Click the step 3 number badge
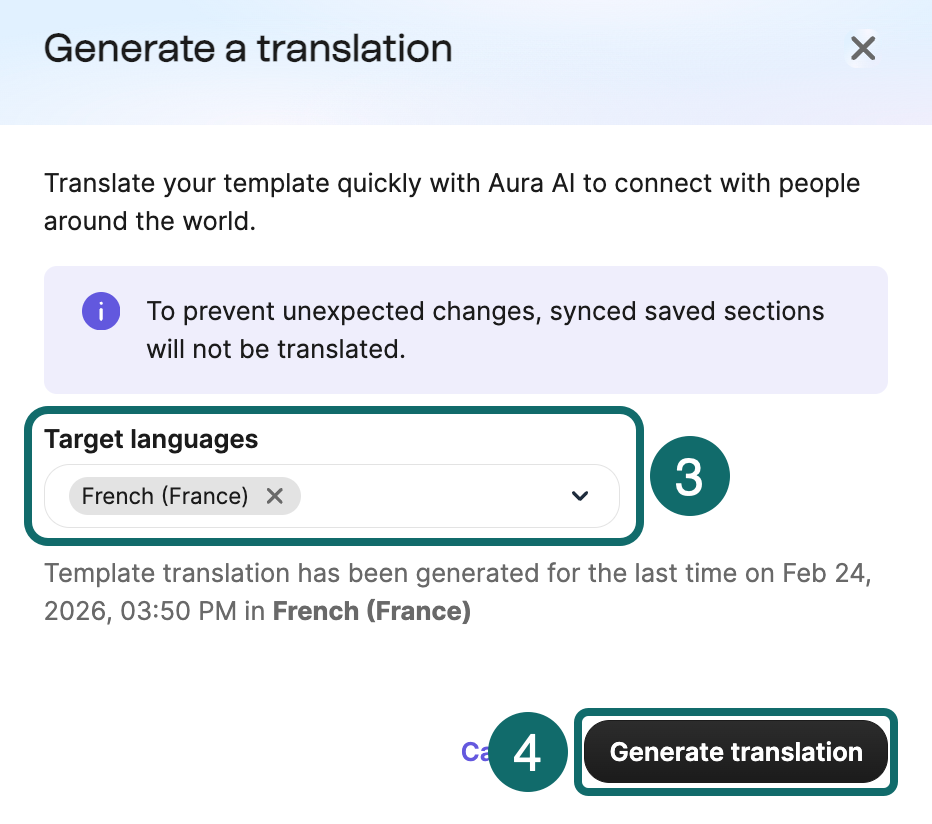The height and width of the screenshot is (824, 932). pos(690,478)
